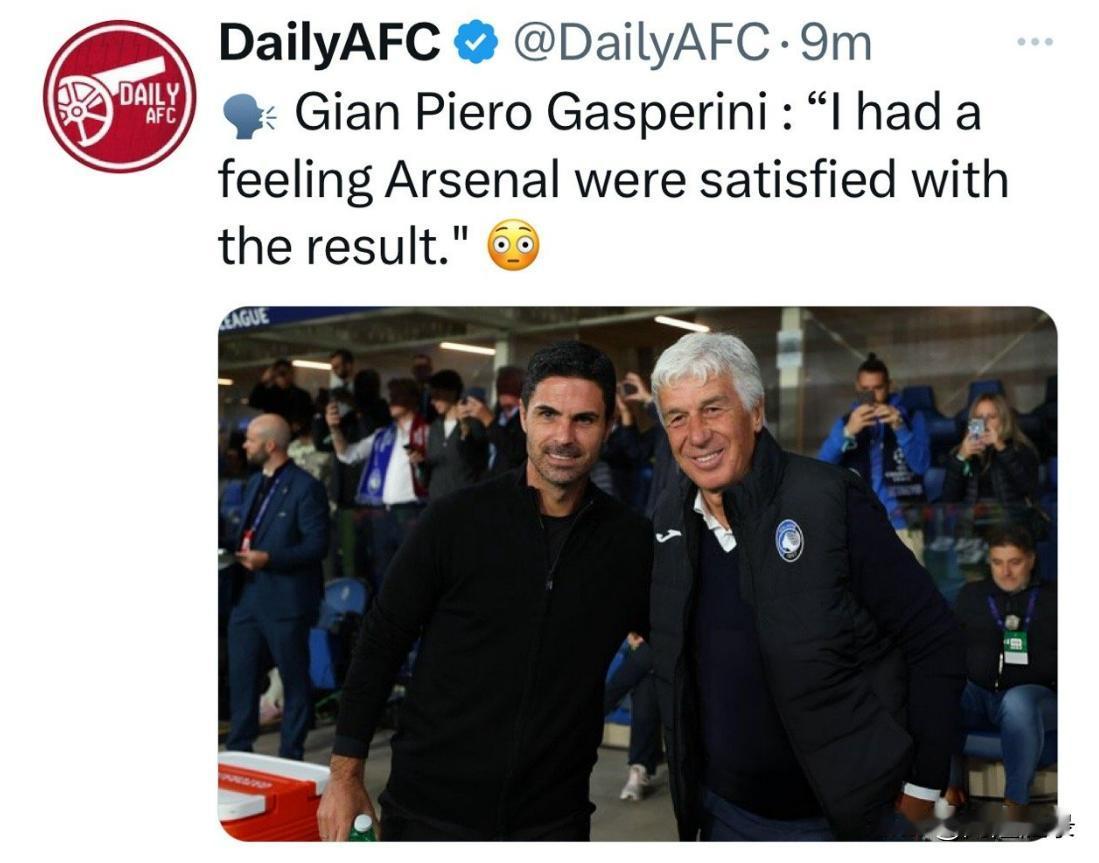Open the DailyAFC display name link
This screenshot has height=863, width=1099.
point(329,42)
